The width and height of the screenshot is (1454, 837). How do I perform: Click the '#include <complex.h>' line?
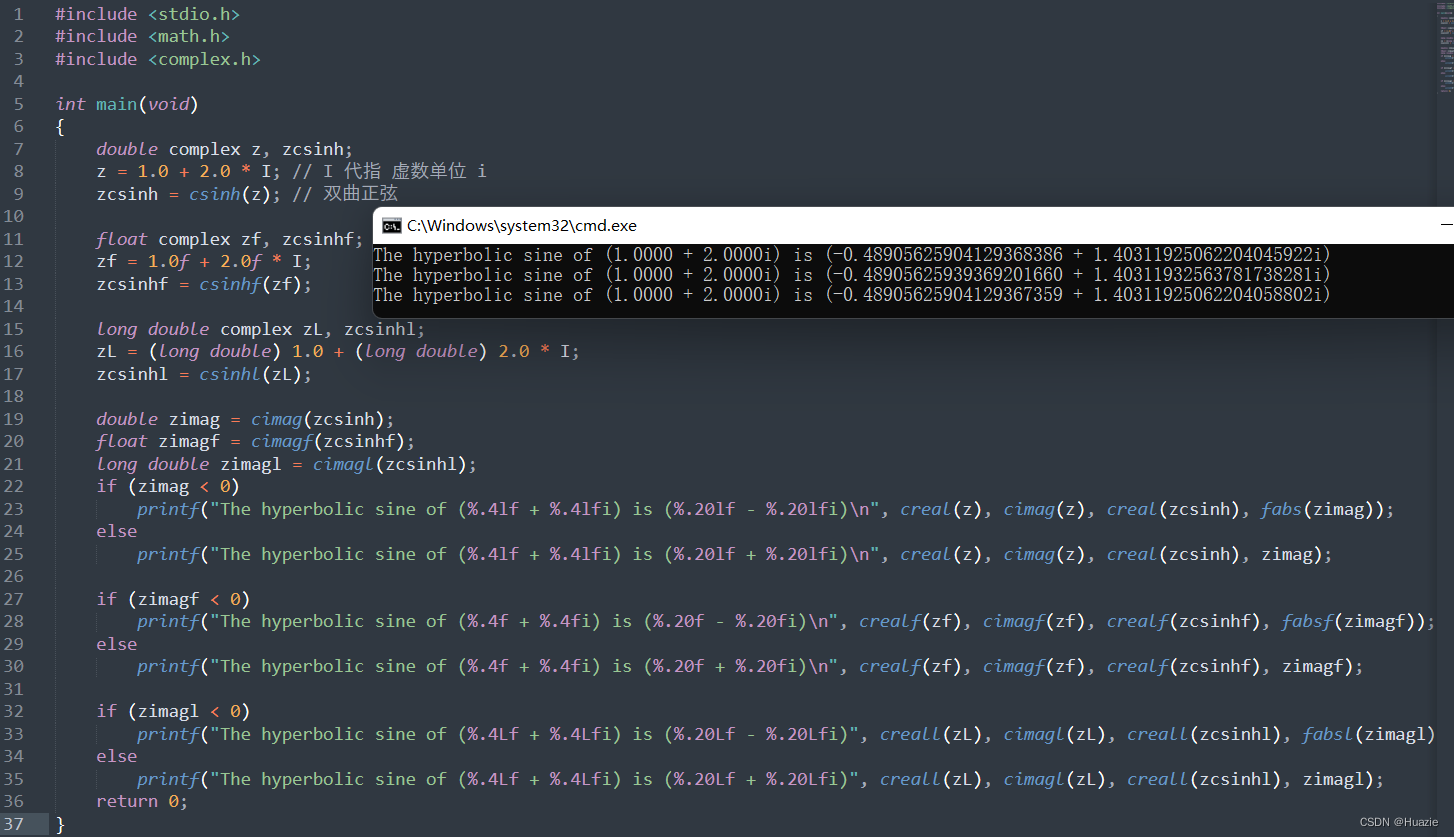tap(158, 59)
